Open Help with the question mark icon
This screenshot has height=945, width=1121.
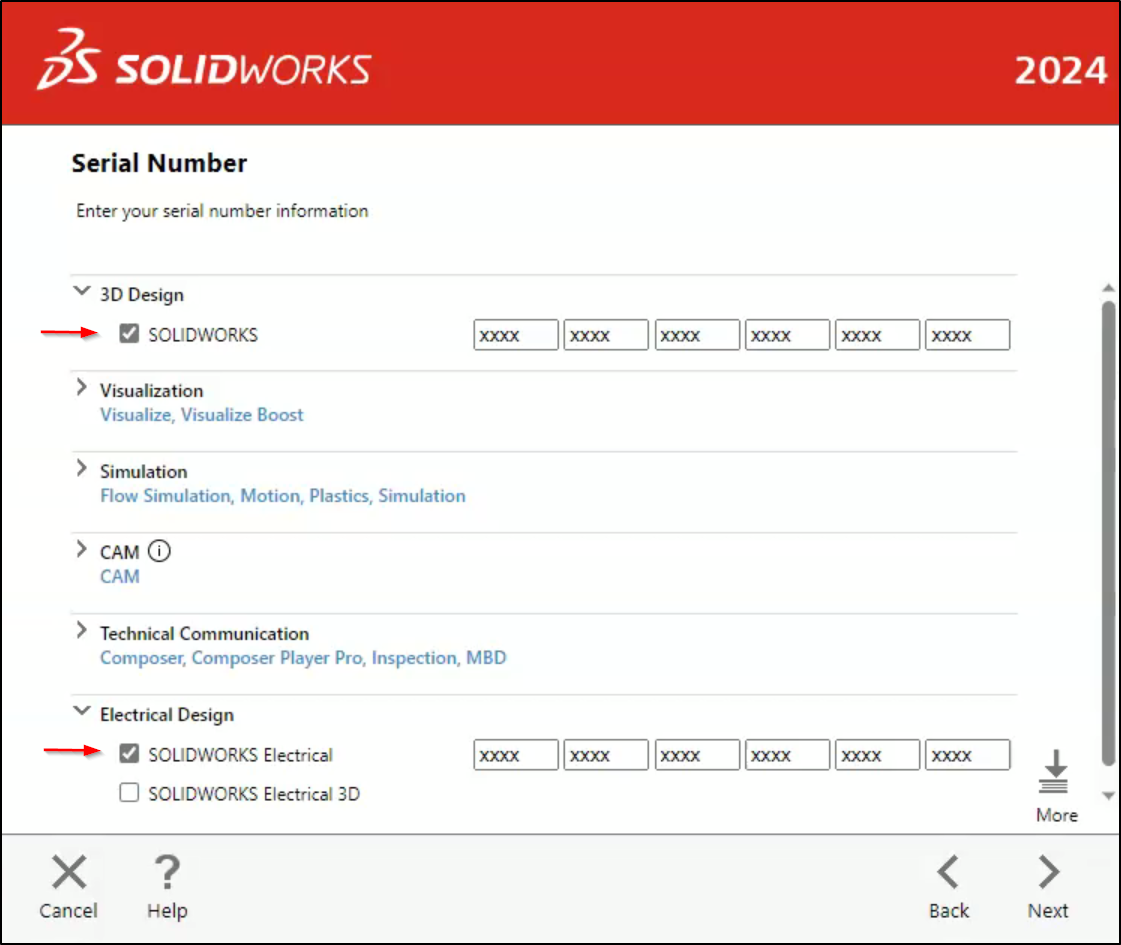tap(167, 872)
